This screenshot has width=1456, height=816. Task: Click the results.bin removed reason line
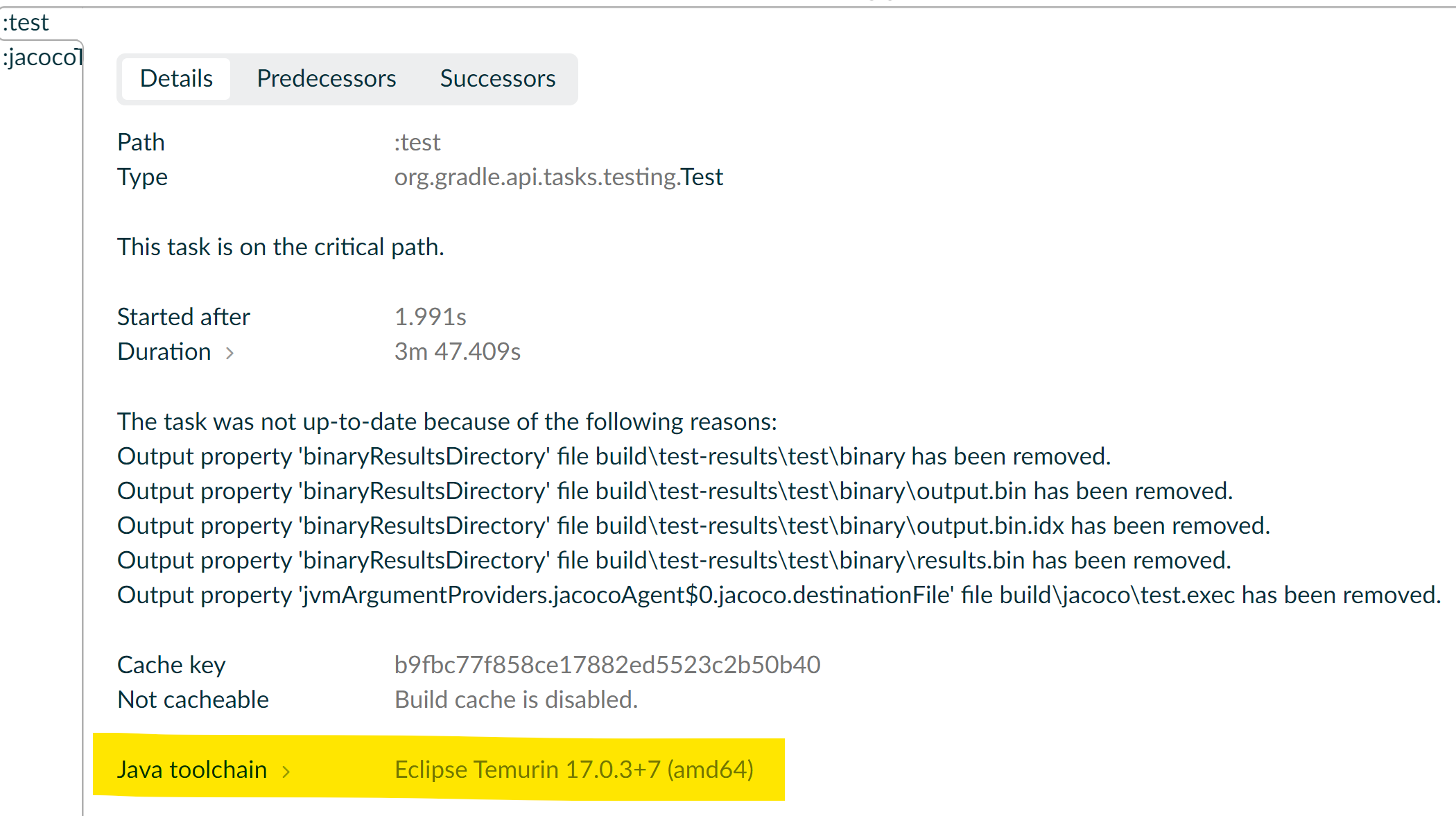[x=673, y=560]
